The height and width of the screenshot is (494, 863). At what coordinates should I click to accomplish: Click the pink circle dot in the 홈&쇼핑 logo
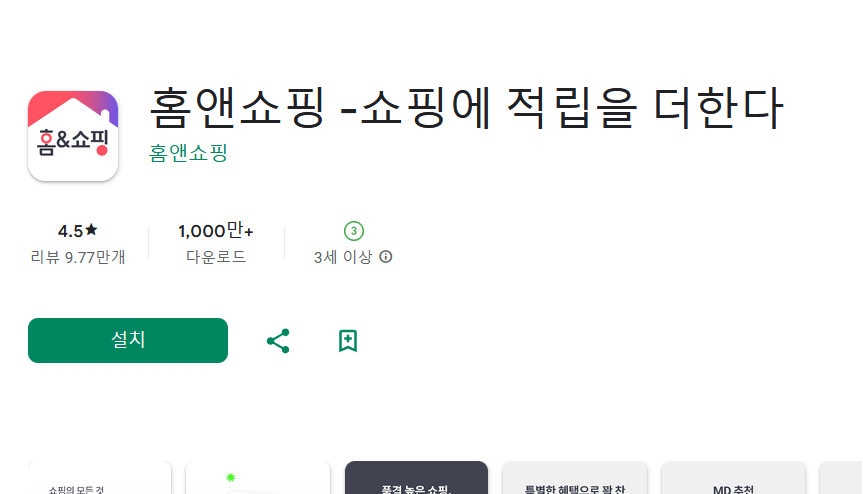102,150
